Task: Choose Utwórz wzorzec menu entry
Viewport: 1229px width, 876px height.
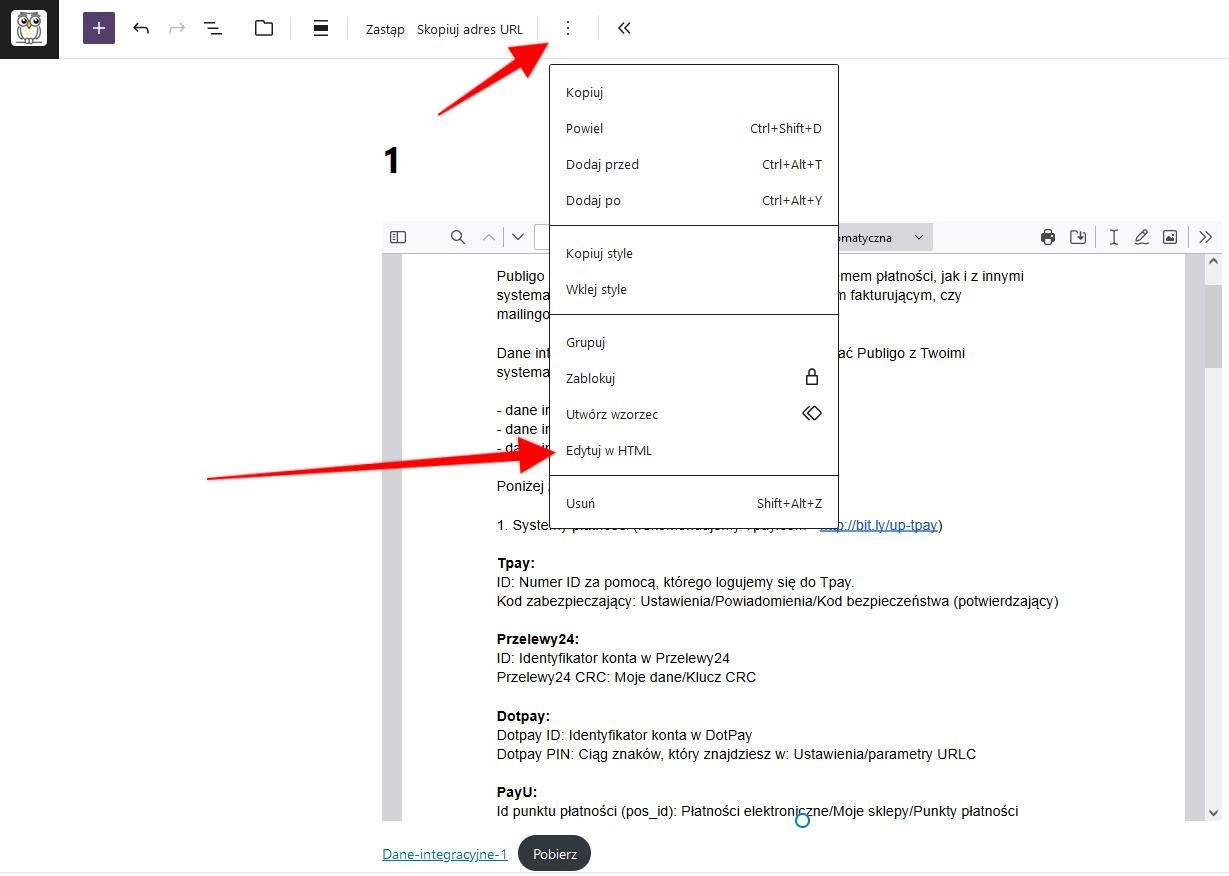Action: [694, 414]
